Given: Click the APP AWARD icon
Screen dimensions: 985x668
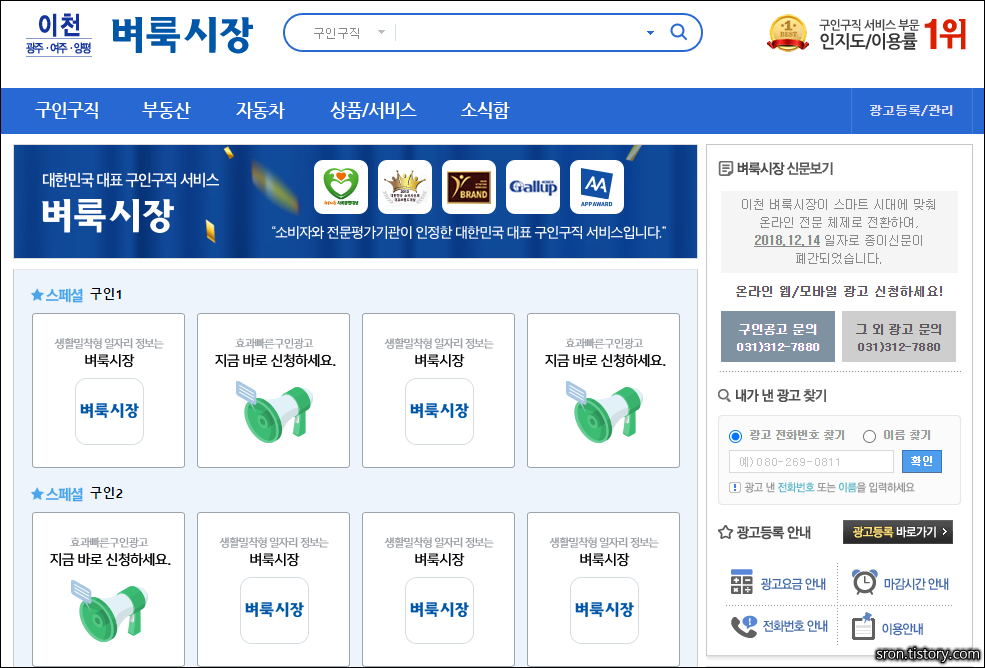Looking at the screenshot, I should click(x=597, y=187).
